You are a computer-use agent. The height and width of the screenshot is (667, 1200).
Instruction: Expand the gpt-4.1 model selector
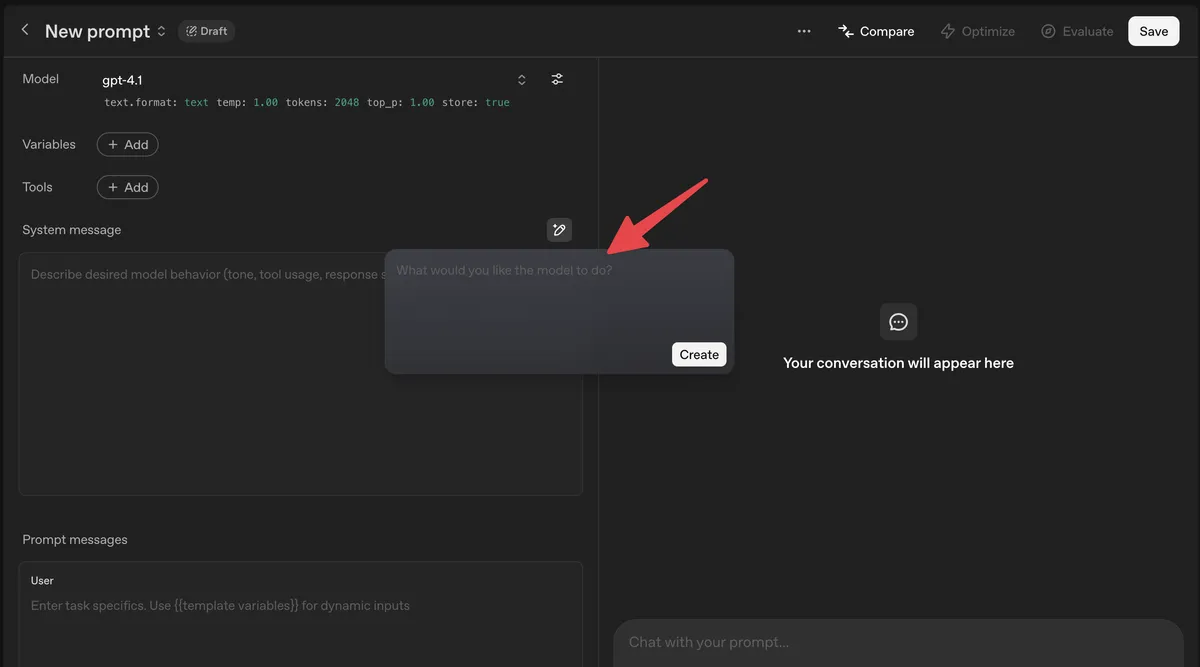(521, 80)
